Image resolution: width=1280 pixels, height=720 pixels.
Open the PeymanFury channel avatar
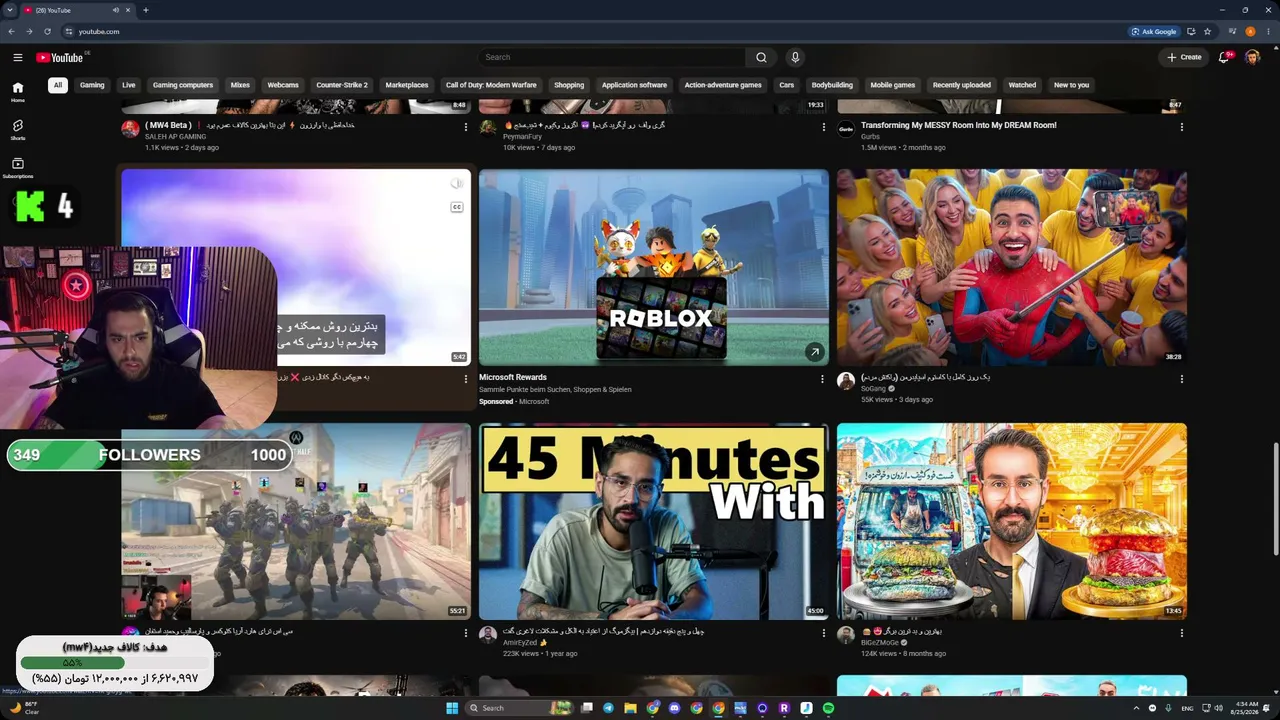[488, 128]
